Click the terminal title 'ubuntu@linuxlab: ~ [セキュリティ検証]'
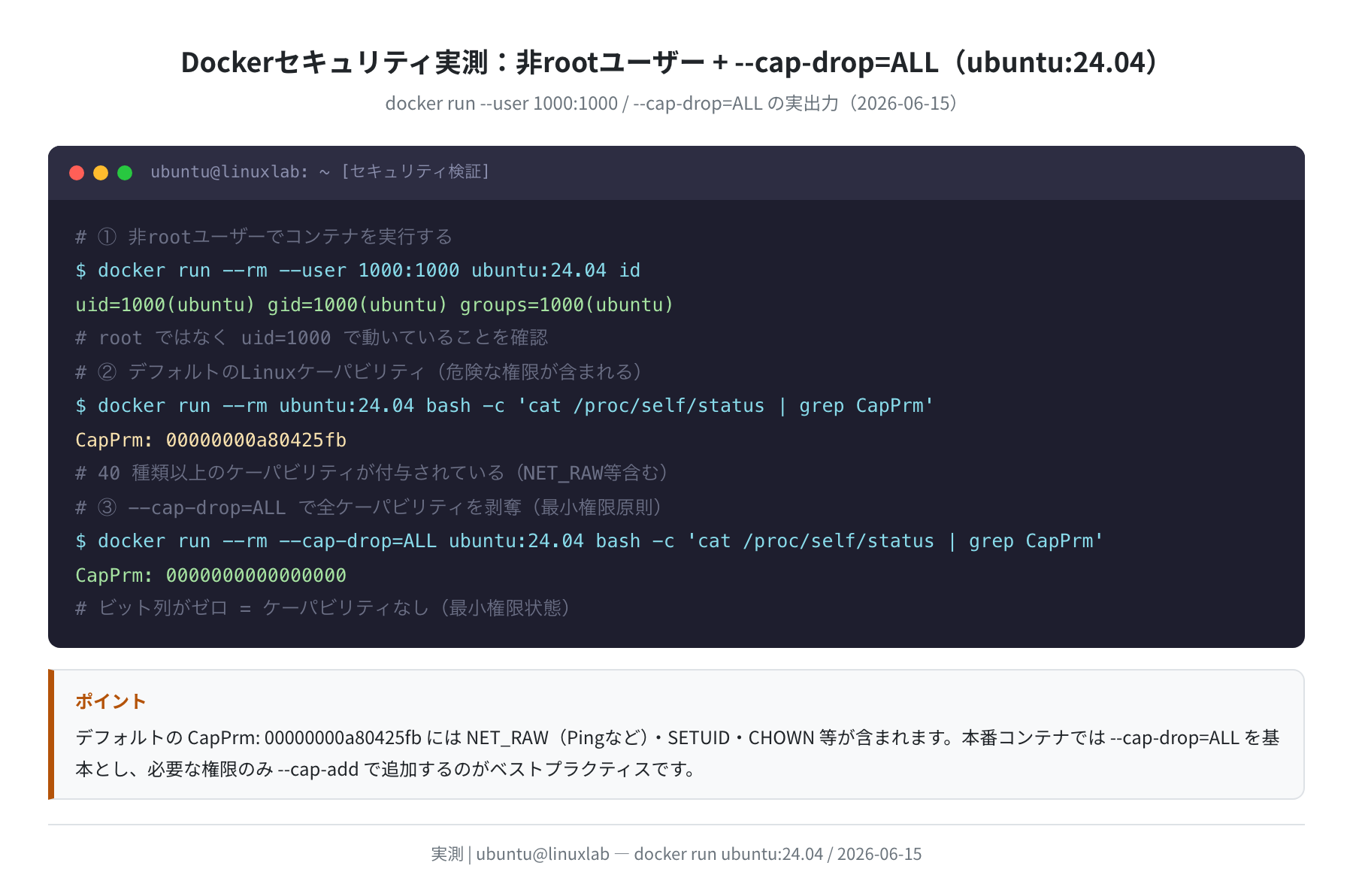The height and width of the screenshot is (896, 1353). (319, 172)
